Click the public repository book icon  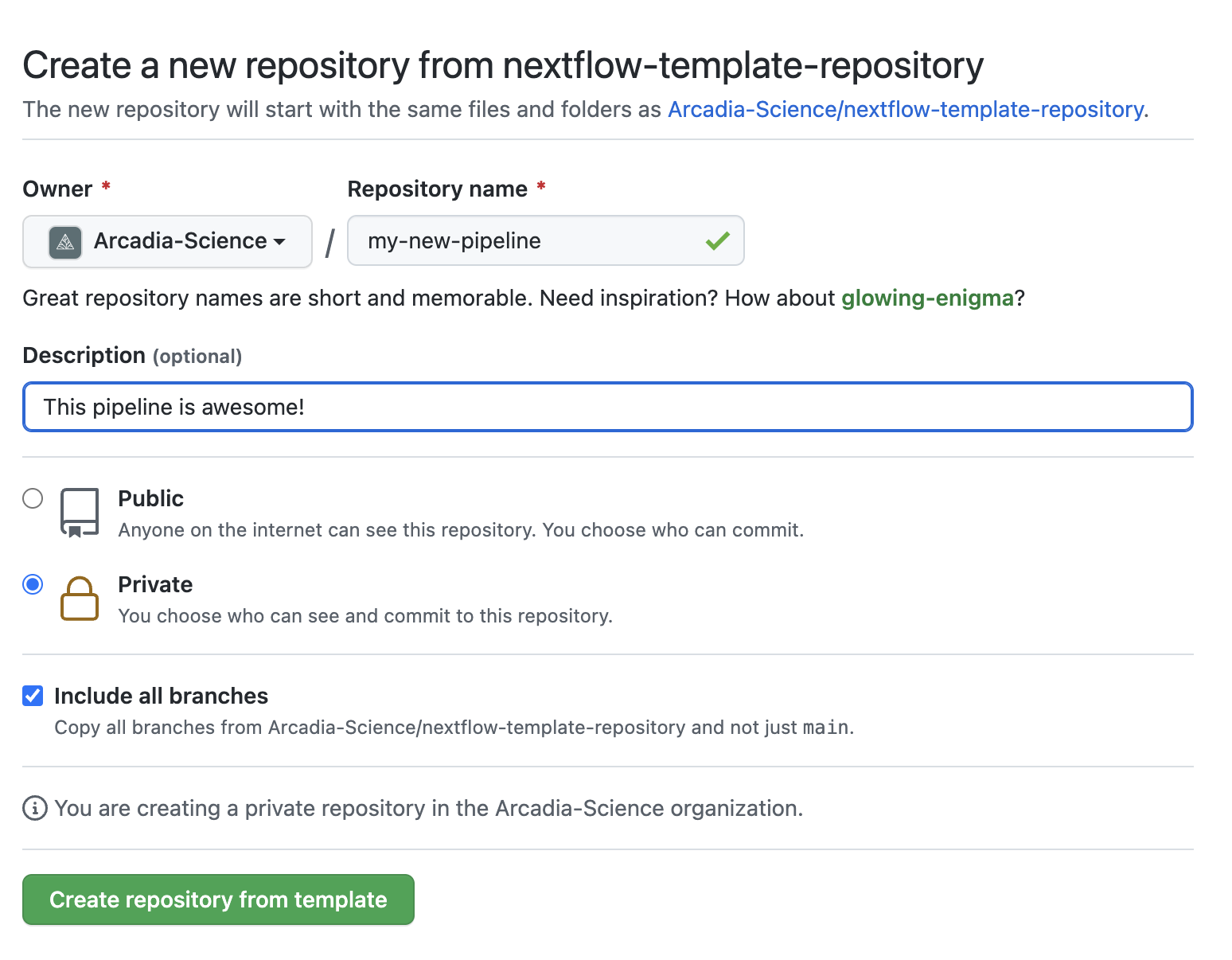[80, 513]
